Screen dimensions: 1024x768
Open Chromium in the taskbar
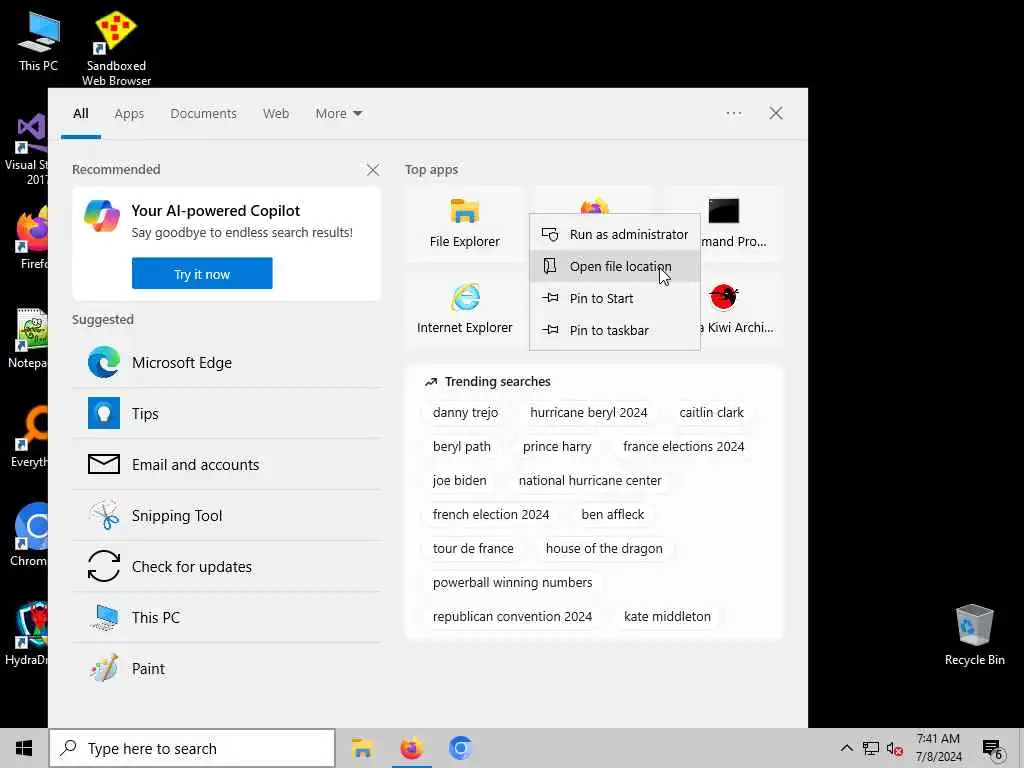point(460,748)
